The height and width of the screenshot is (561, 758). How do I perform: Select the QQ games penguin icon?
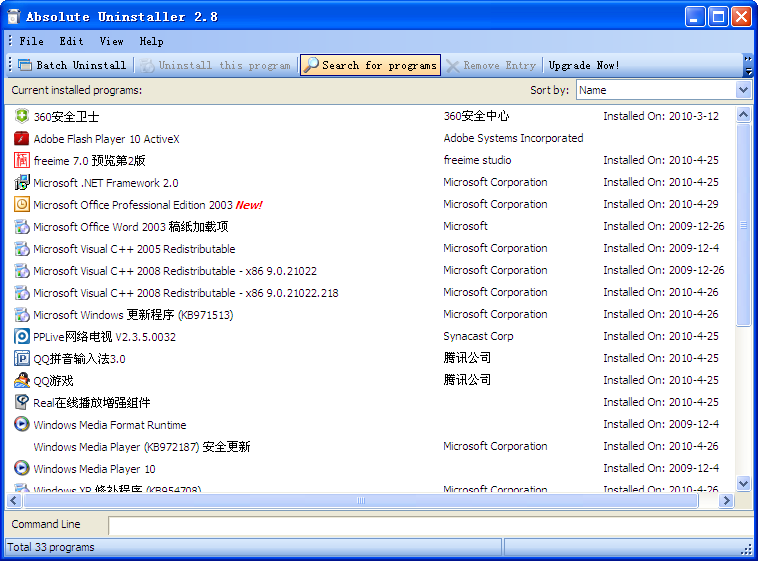(22, 381)
